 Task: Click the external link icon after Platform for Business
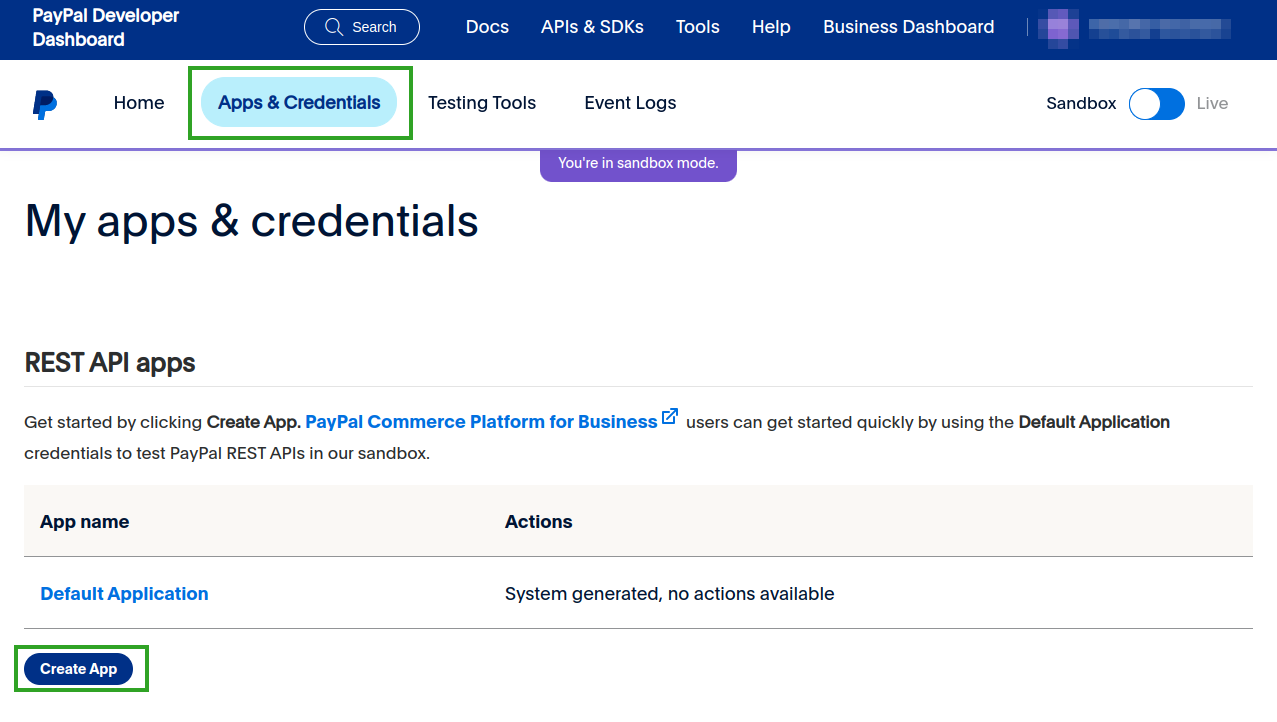(670, 417)
